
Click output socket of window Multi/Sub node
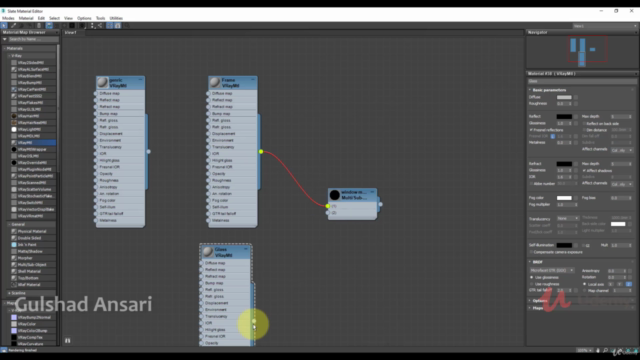click(380, 204)
